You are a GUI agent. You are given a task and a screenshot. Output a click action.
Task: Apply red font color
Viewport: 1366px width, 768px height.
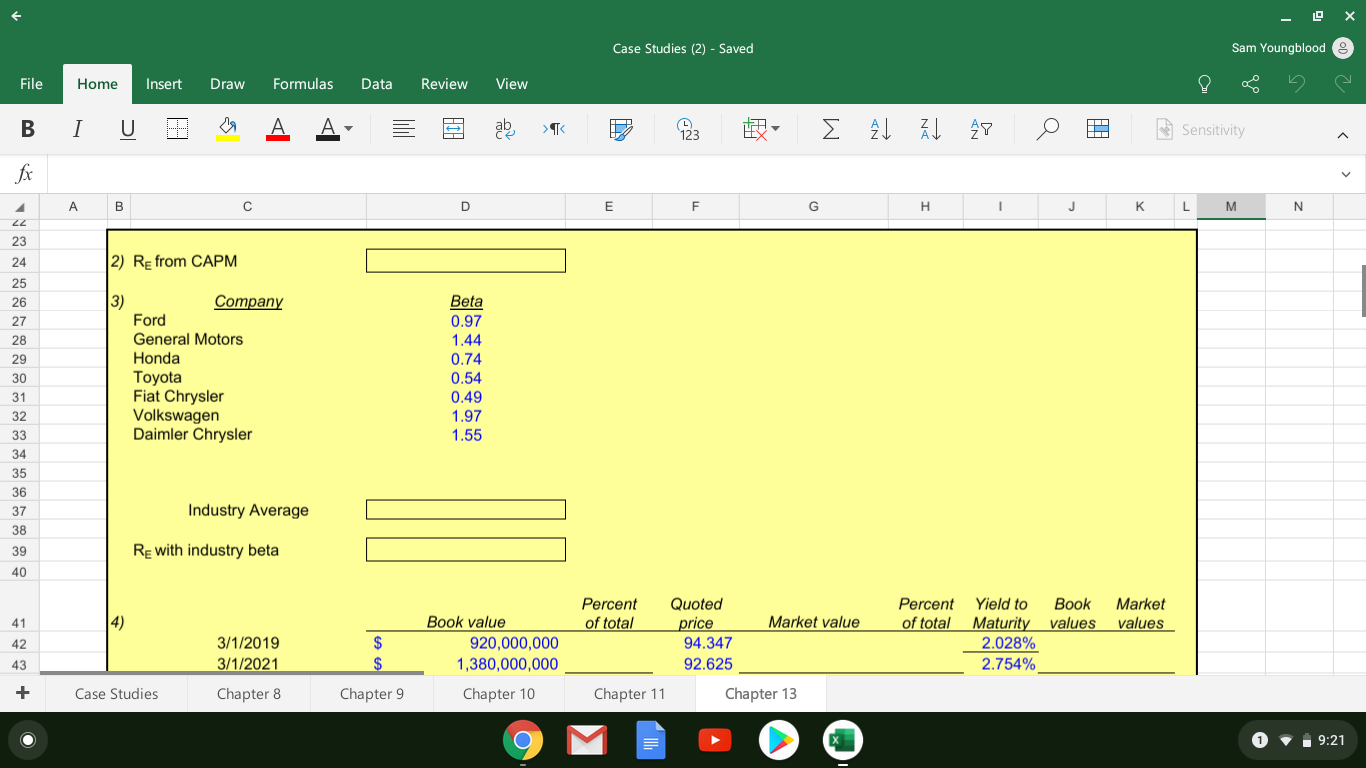[278, 130]
